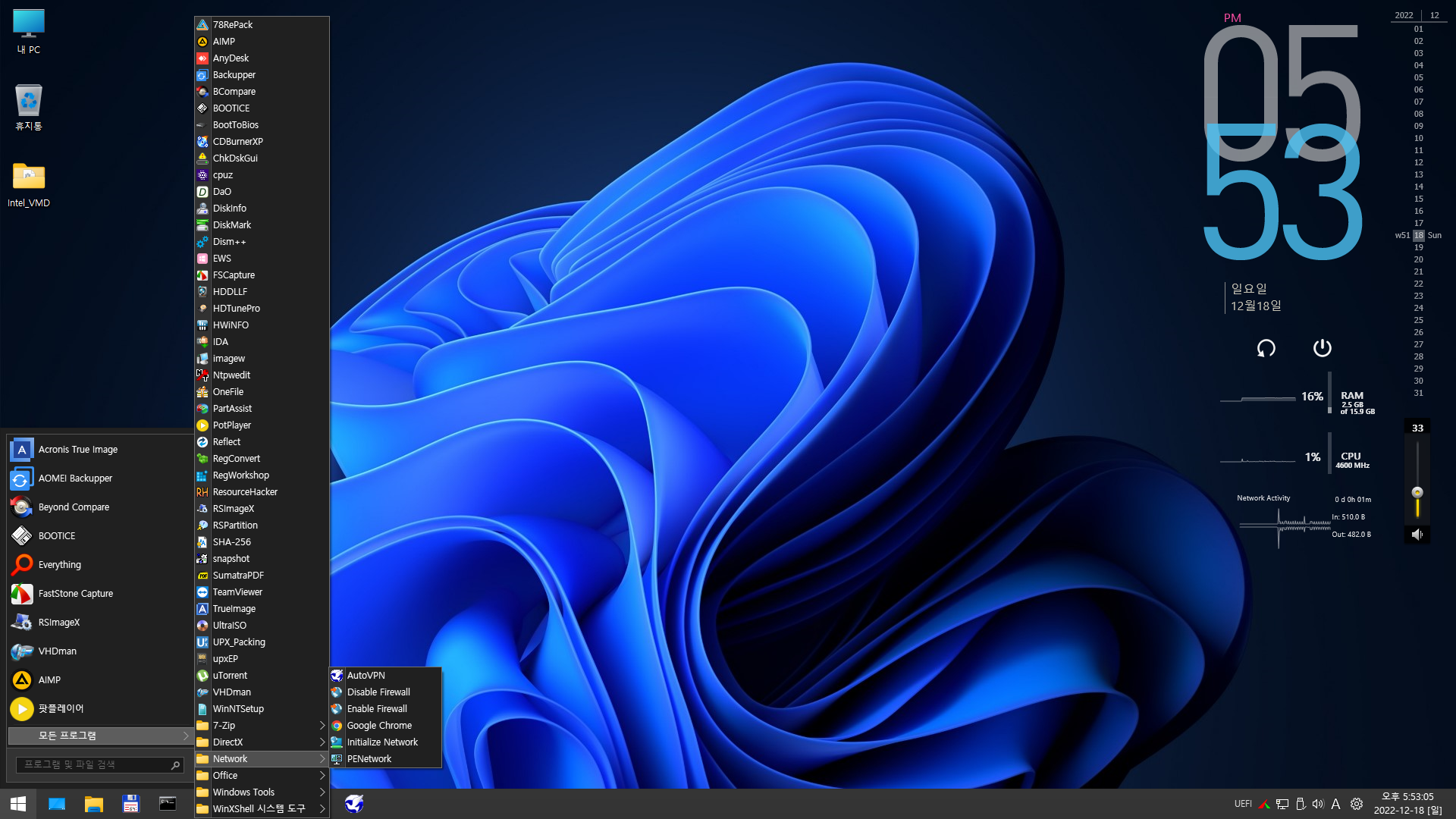Open AutoVPN in Network submenu

point(385,676)
